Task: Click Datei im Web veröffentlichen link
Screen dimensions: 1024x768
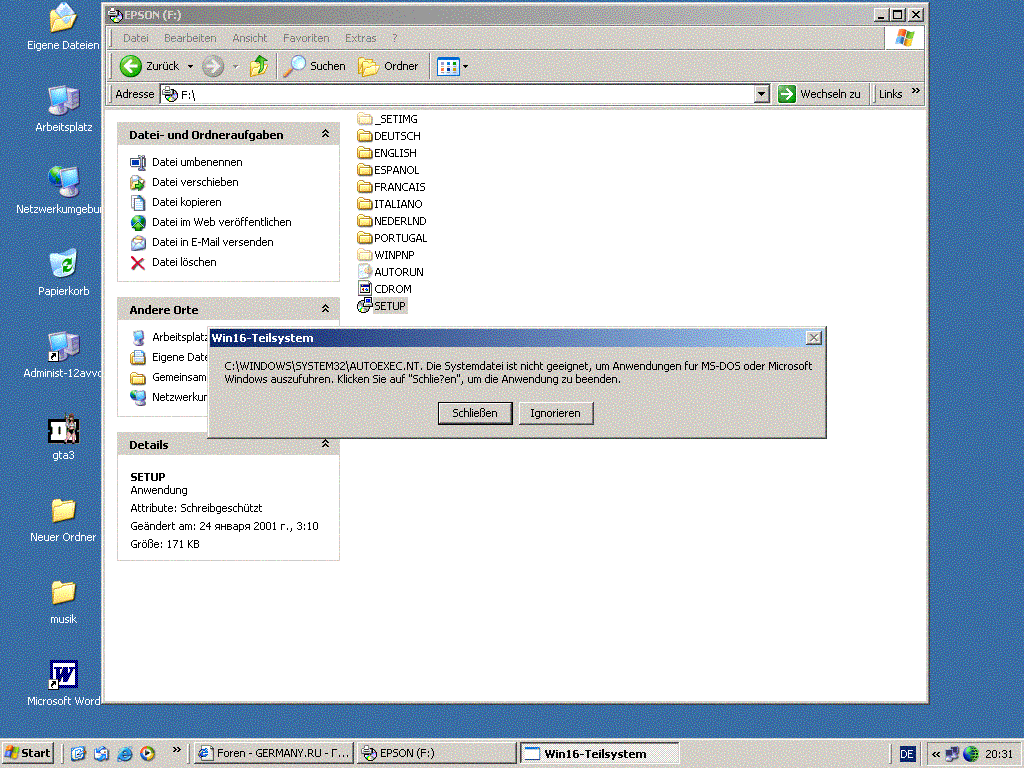Action: pos(222,222)
